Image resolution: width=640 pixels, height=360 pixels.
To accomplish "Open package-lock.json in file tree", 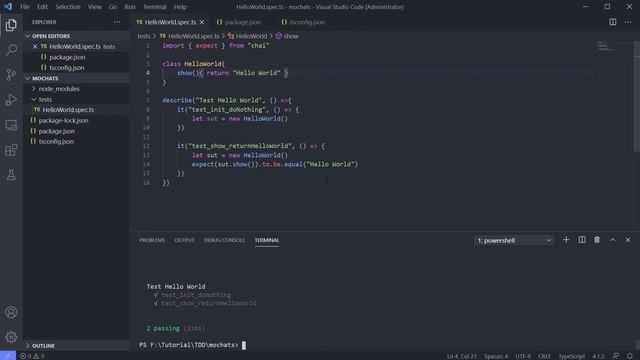I will pos(63,120).
